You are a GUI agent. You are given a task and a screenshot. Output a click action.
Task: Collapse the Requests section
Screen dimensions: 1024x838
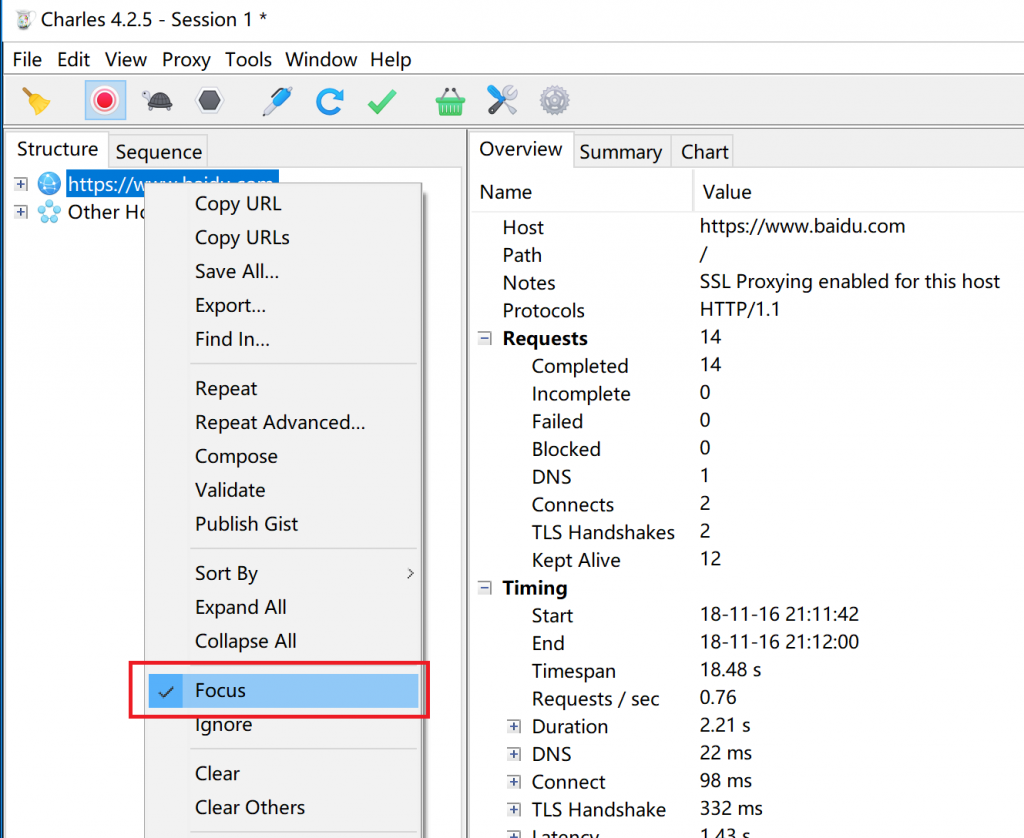[x=485, y=338]
